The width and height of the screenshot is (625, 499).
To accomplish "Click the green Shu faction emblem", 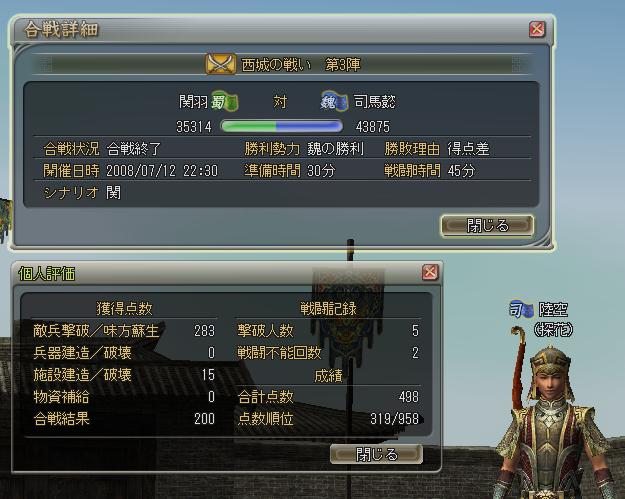I will (225, 102).
